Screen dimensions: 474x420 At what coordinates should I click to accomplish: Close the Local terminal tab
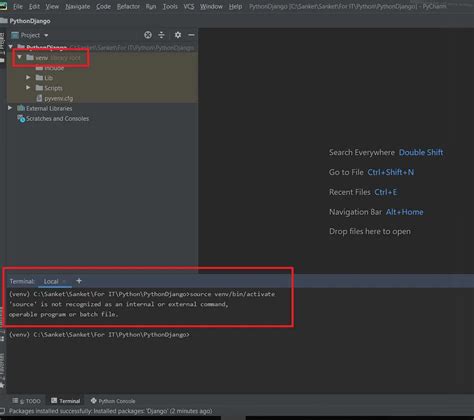coord(64,282)
